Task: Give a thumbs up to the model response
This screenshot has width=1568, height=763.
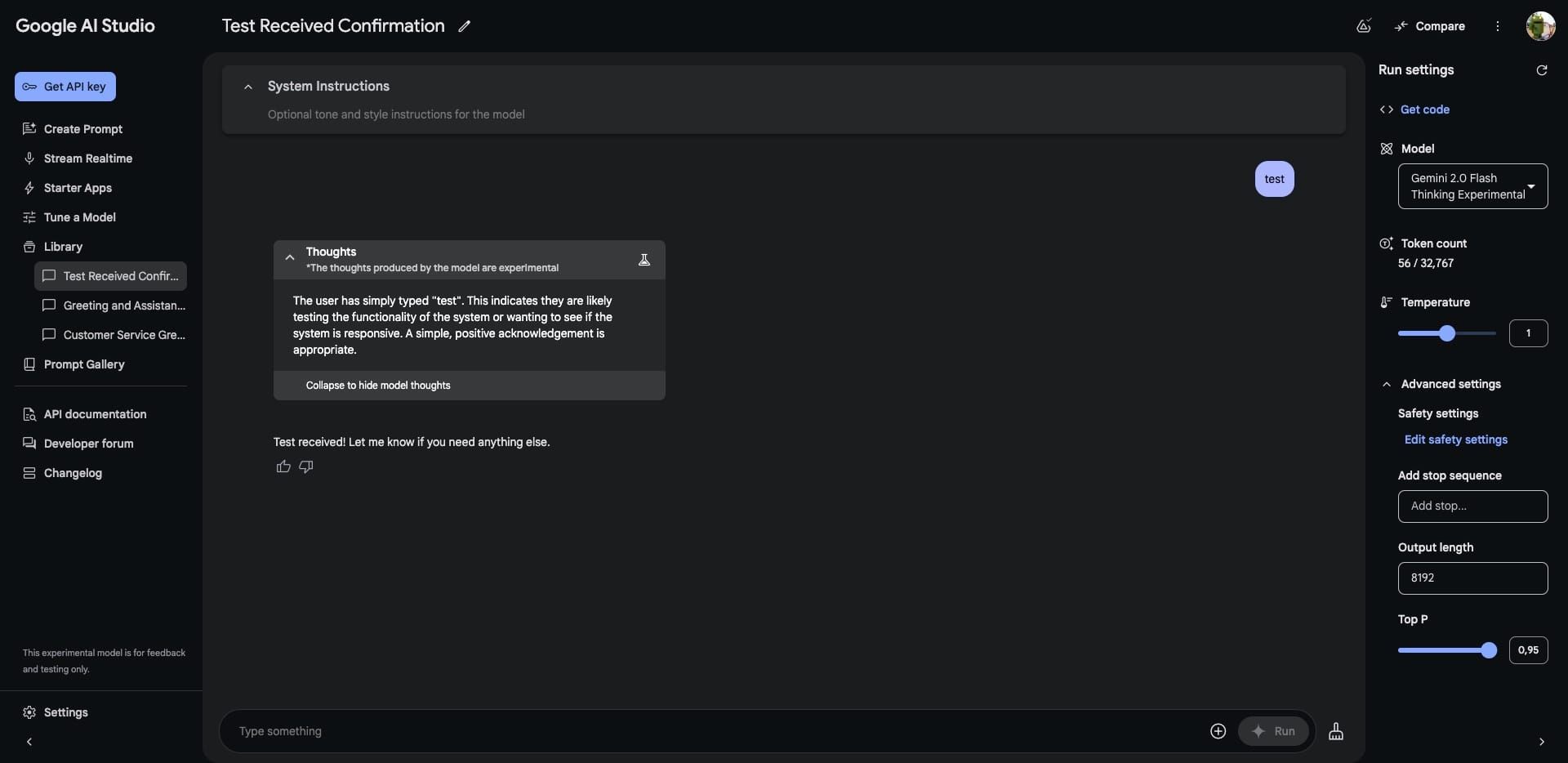Action: tap(283, 466)
